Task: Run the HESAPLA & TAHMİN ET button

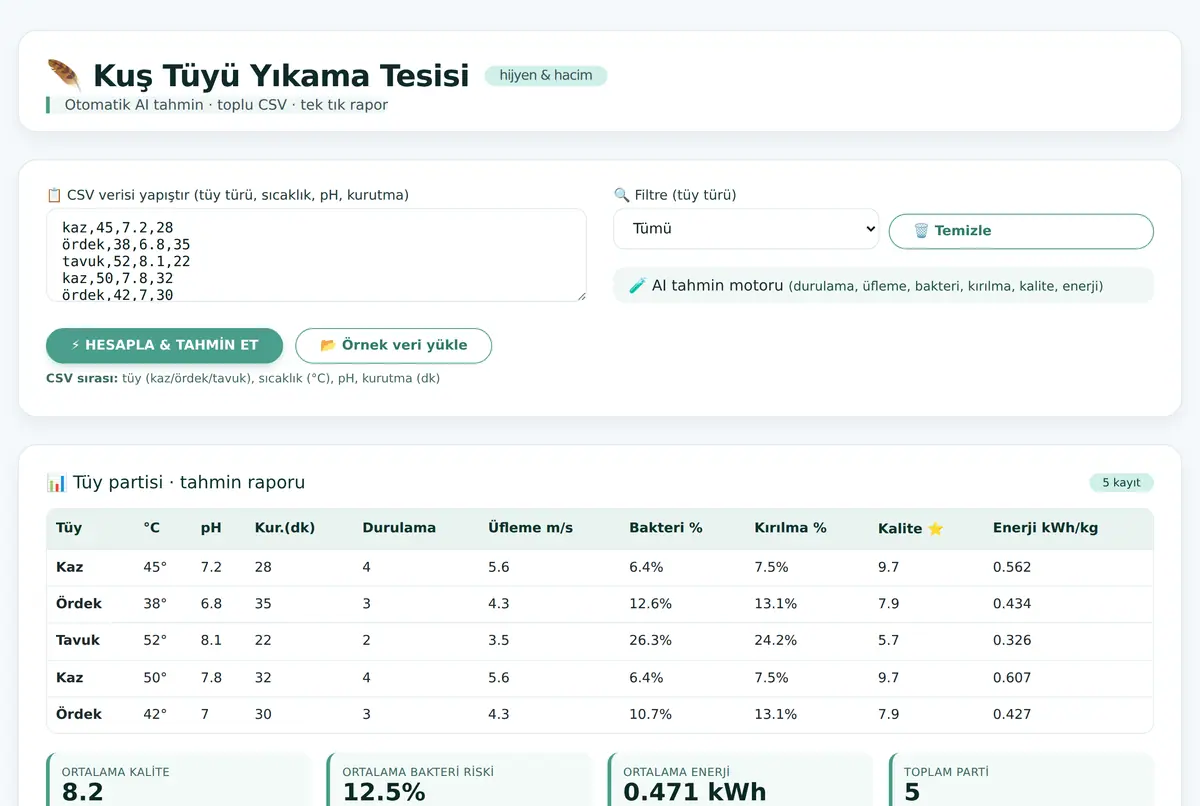Action: pos(165,345)
